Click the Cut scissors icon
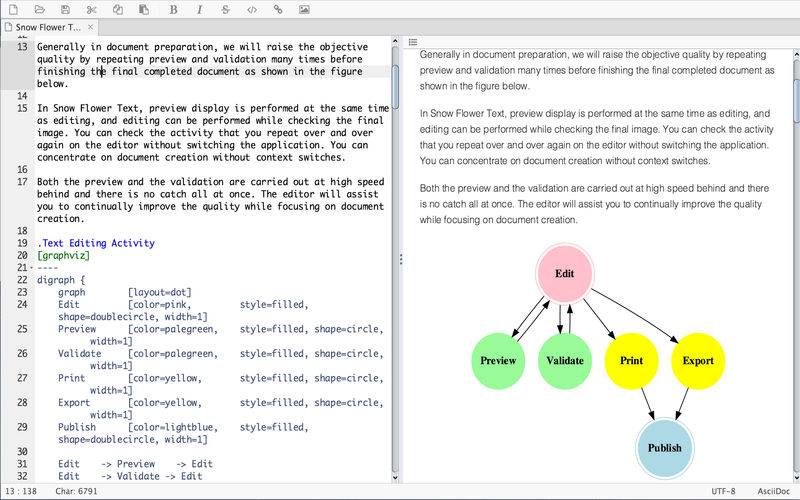800x500 pixels. coord(92,9)
